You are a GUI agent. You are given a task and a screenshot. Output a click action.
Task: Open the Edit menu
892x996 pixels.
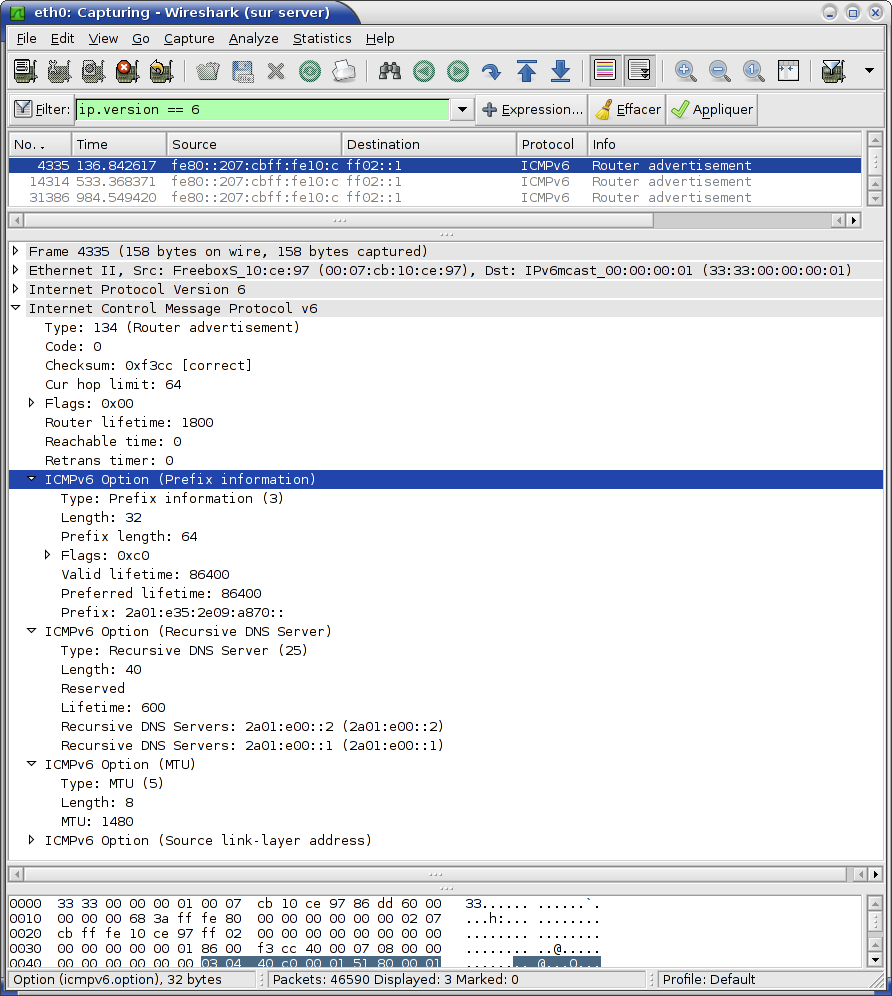point(62,39)
